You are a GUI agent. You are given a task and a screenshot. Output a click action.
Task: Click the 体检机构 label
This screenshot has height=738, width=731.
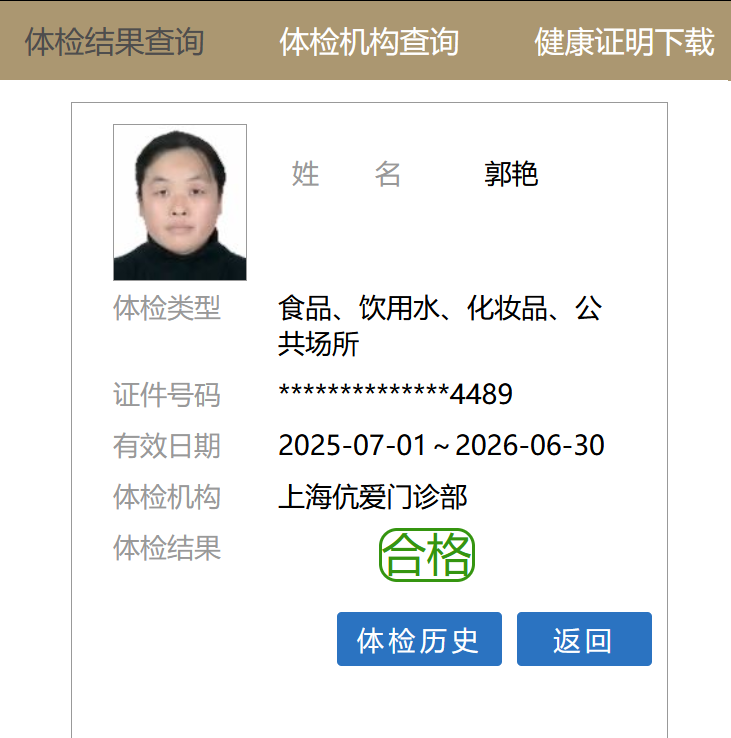pos(167,497)
